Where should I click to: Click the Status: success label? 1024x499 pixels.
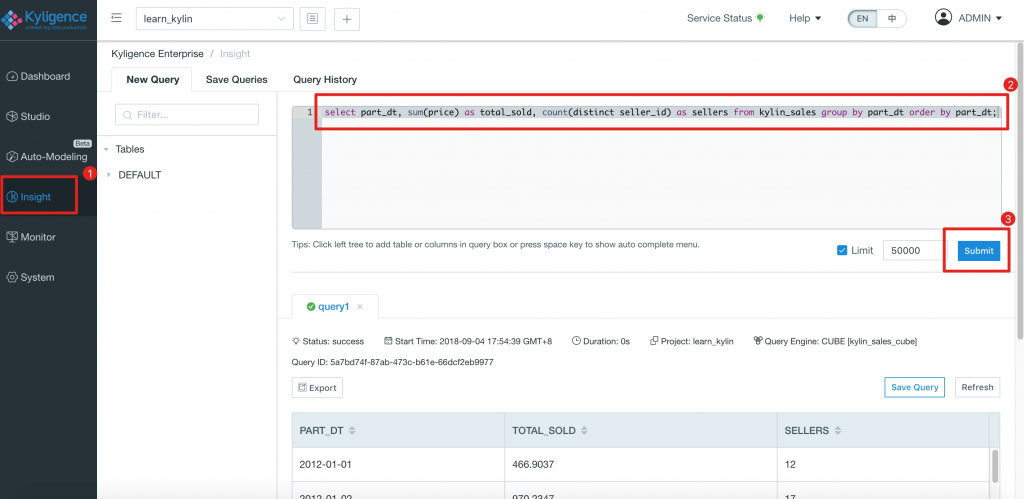pyautogui.click(x=328, y=341)
